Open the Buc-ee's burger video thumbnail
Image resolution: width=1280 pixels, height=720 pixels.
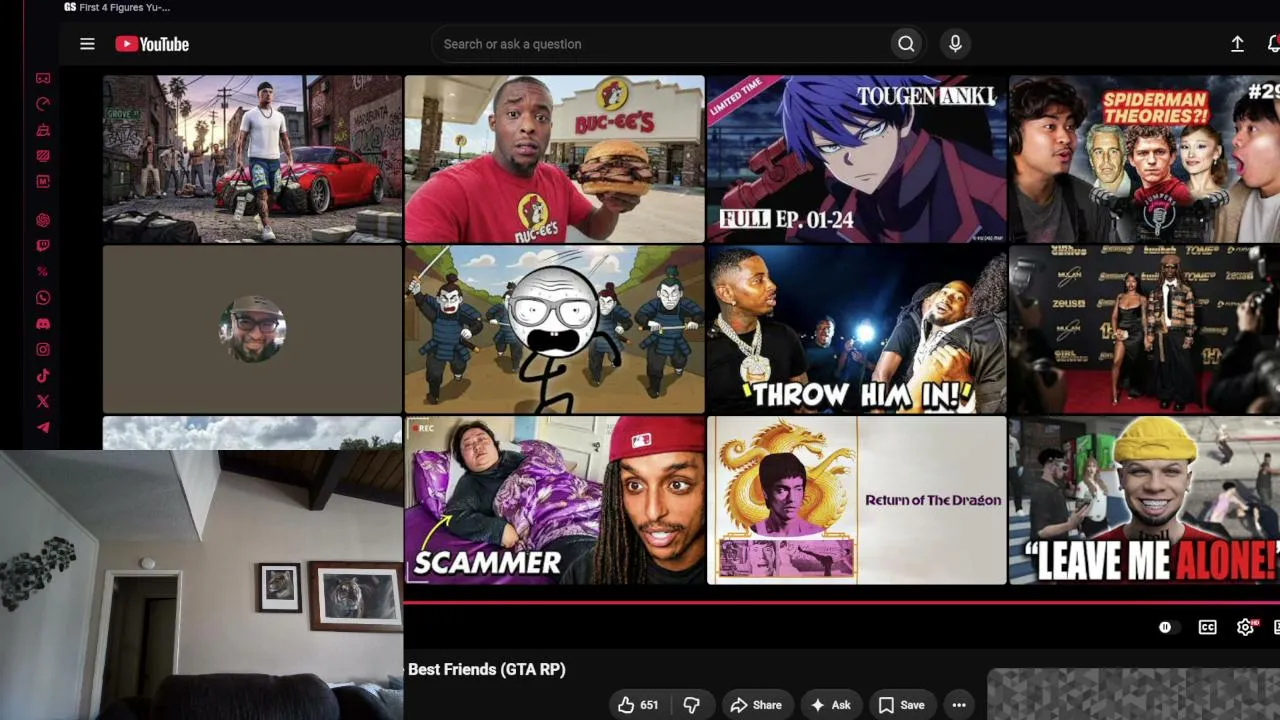(555, 159)
